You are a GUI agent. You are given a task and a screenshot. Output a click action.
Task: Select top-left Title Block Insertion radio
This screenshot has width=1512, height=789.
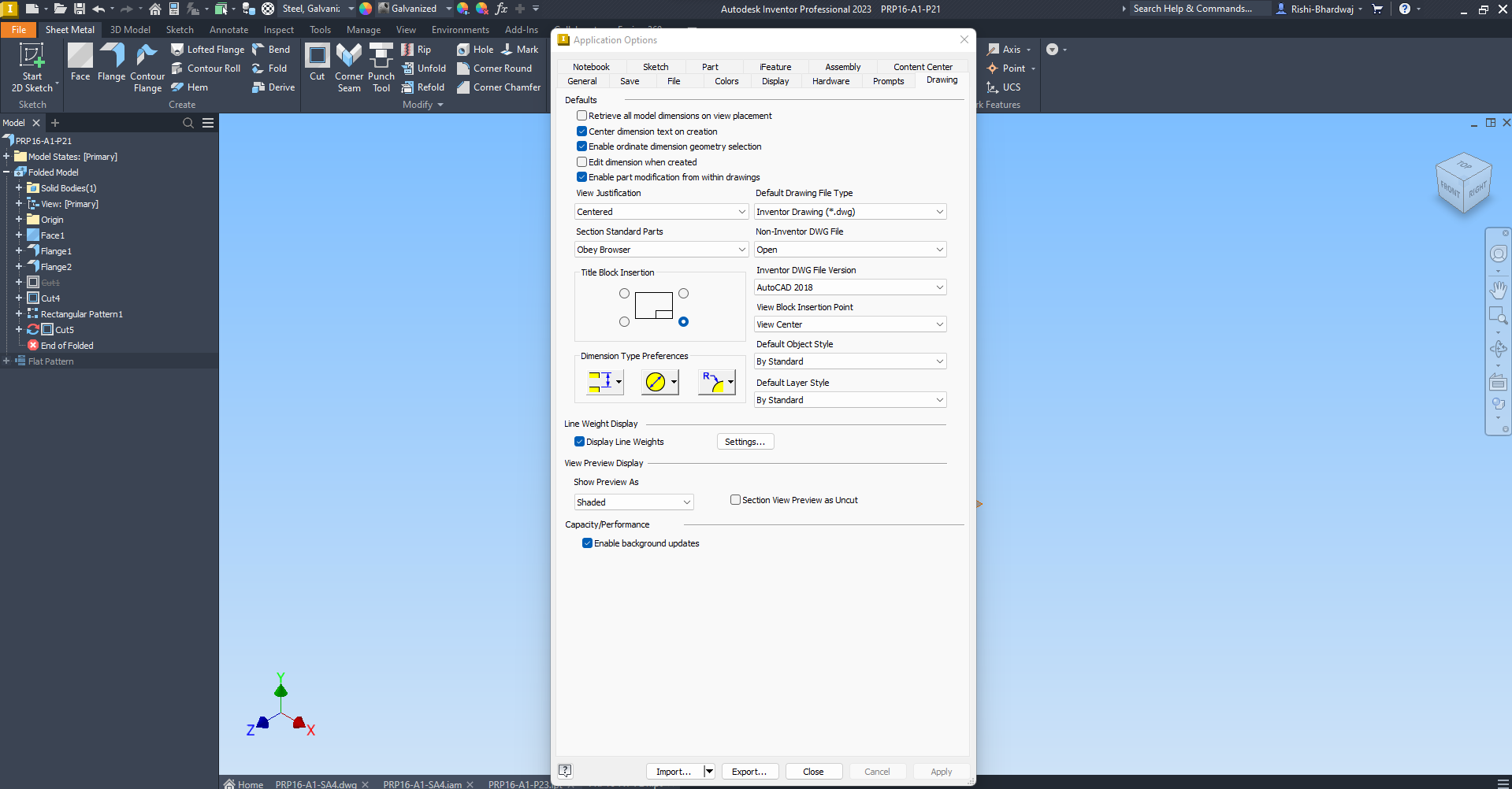pos(624,294)
